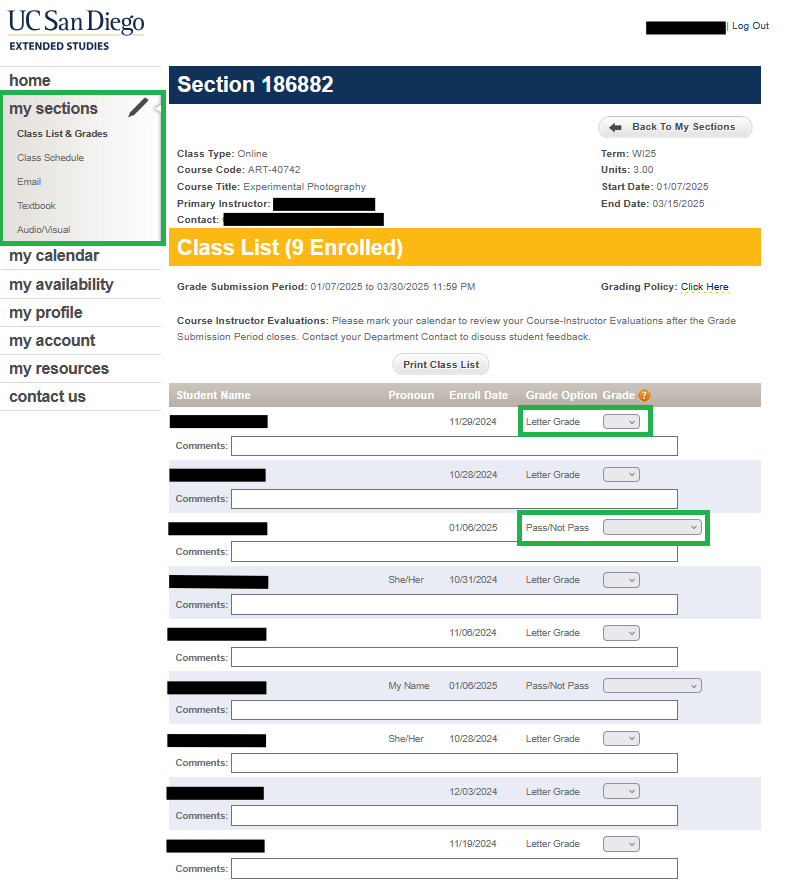The height and width of the screenshot is (883, 802).
Task: Go to my calendar in sidebar
Action: (54, 256)
